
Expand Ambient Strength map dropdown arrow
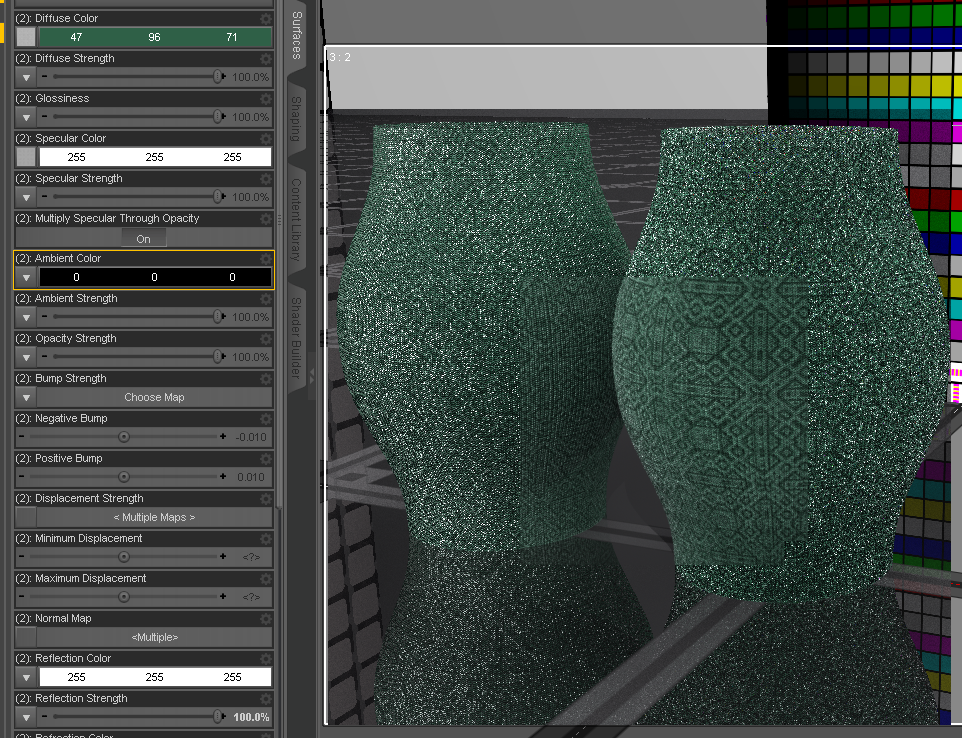pyautogui.click(x=26, y=317)
